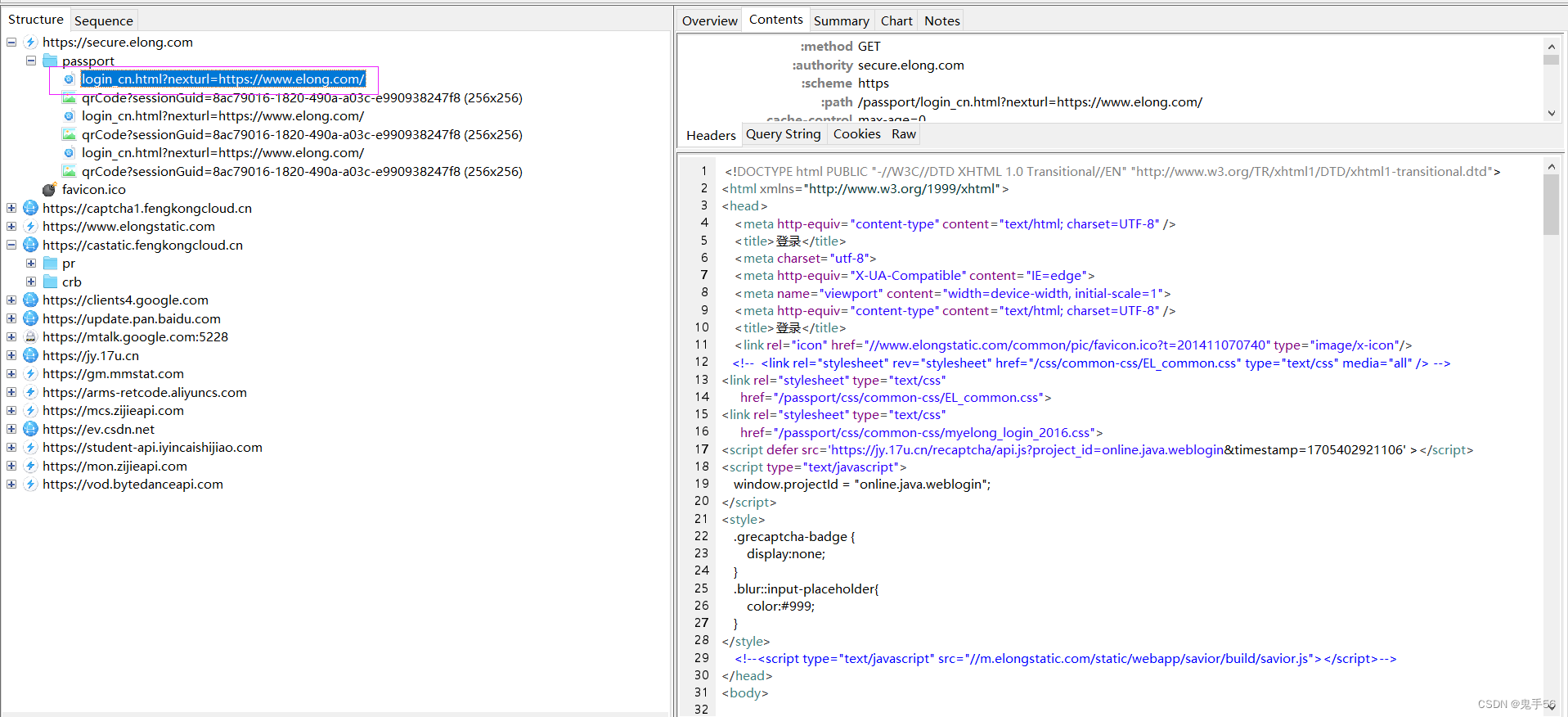Collapse the https://secure.elong.com host node
Screen dimensions: 1568x717
coord(11,43)
